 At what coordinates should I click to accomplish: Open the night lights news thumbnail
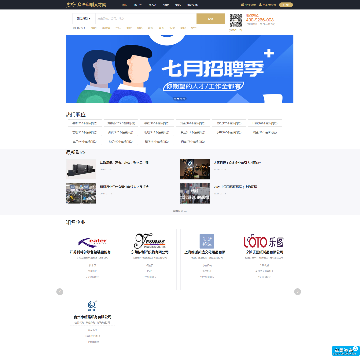tap(195, 169)
